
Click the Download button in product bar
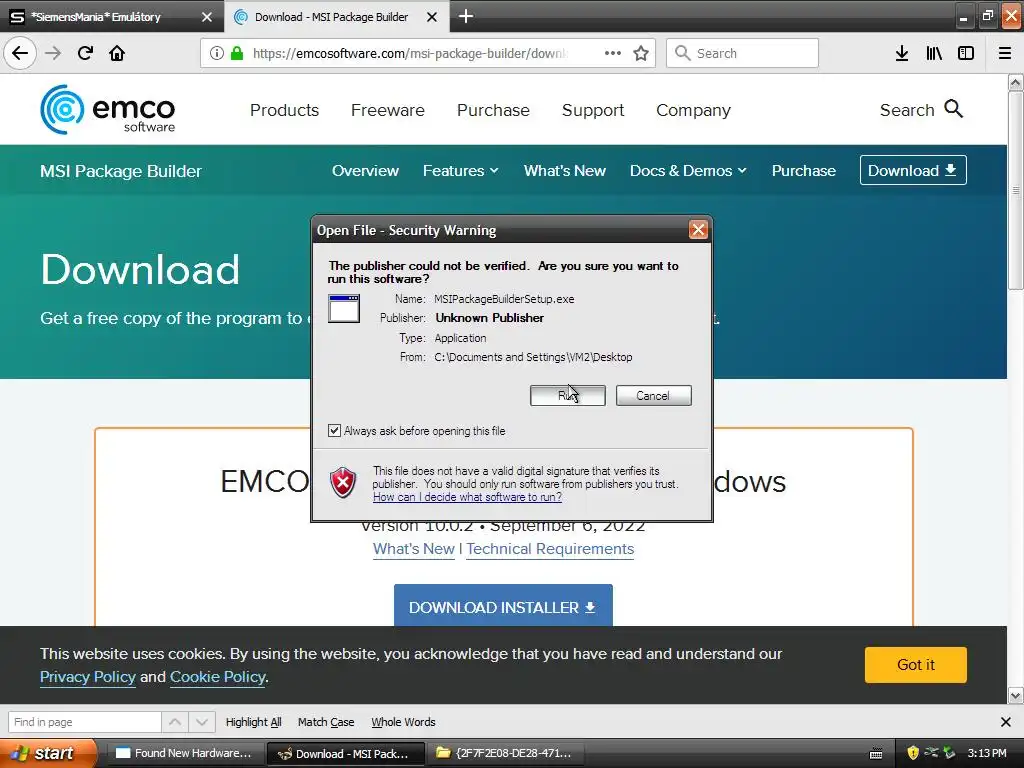[x=913, y=170]
